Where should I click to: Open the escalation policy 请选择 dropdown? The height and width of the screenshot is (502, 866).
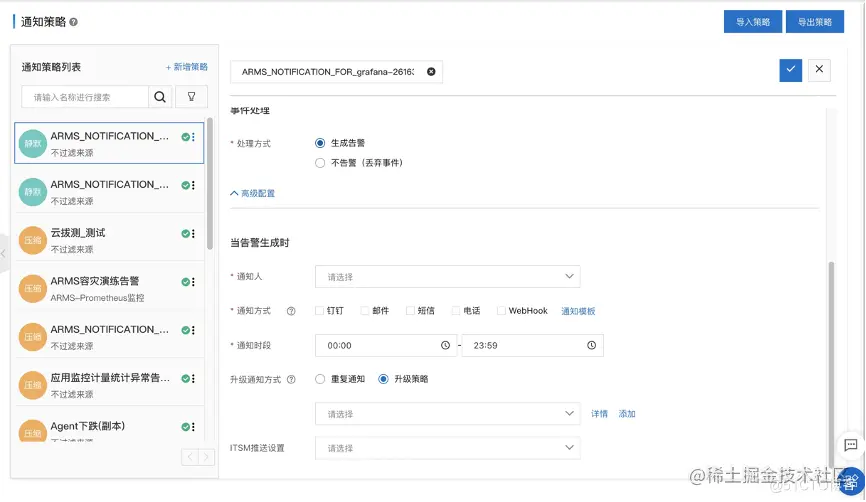point(447,414)
